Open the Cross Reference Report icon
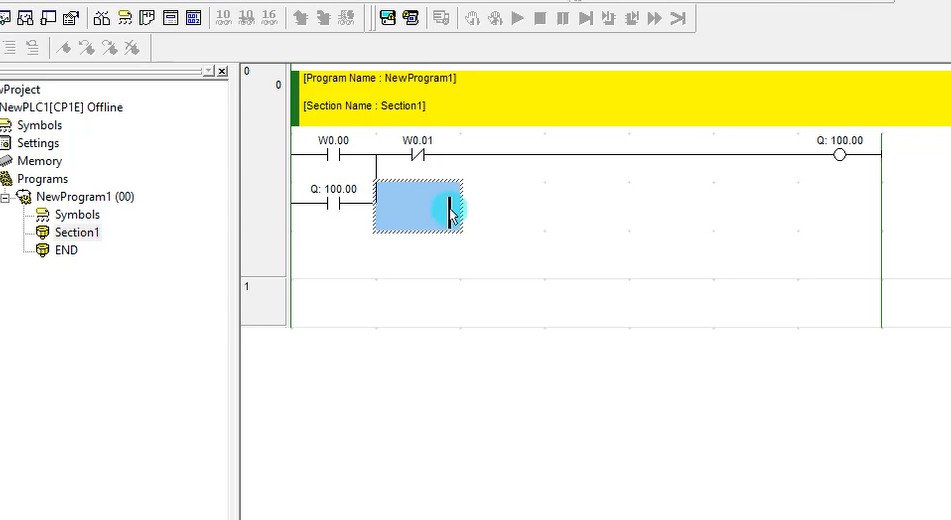This screenshot has height=520, width=951. point(102,18)
